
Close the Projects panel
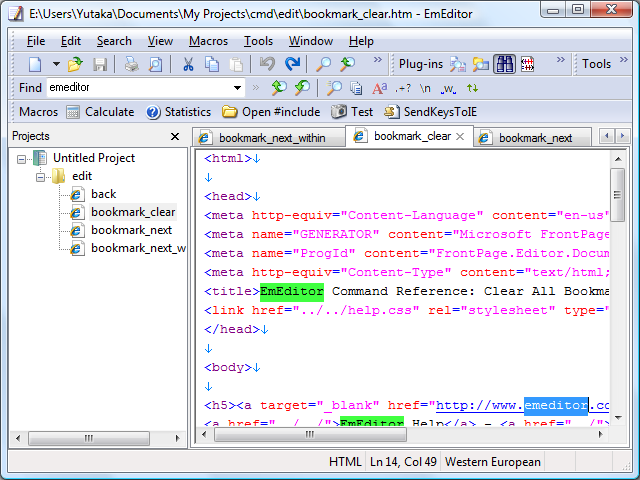pos(175,136)
